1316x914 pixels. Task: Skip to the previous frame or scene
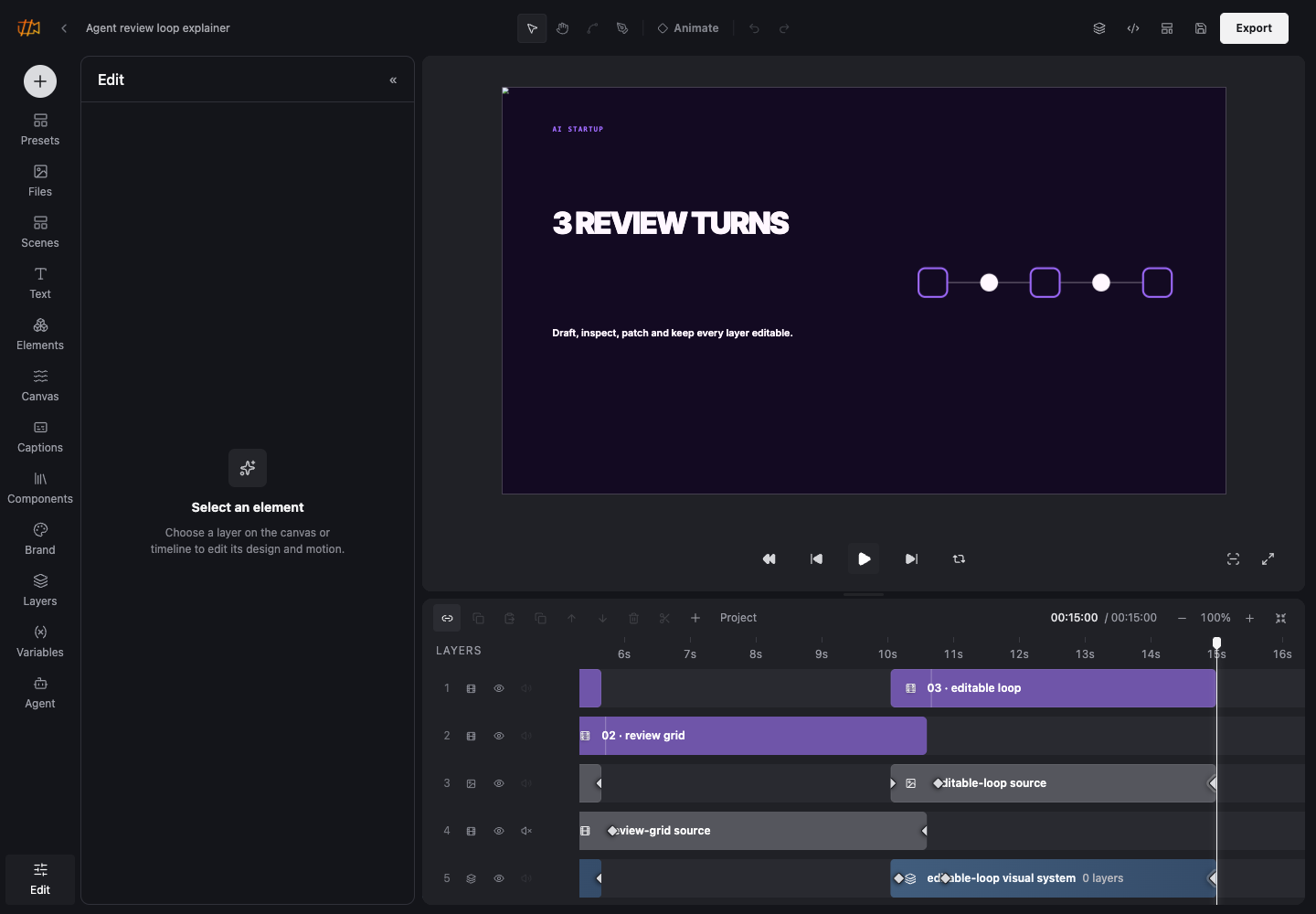[817, 559]
